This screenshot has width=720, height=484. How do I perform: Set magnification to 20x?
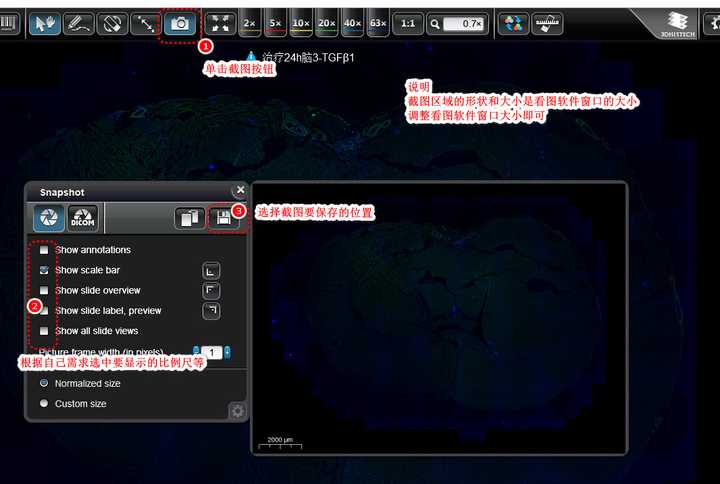(x=326, y=23)
